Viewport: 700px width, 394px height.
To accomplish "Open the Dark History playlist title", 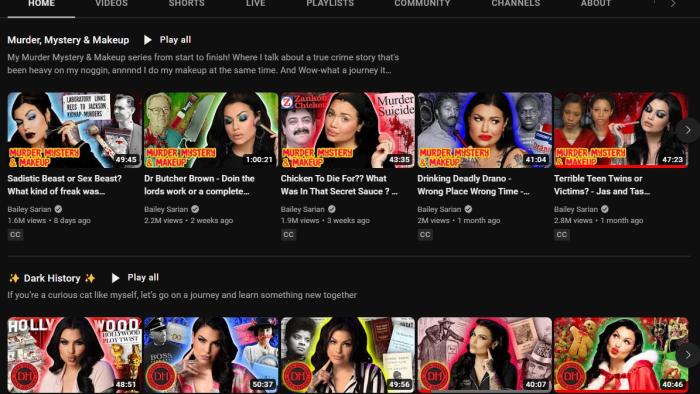I will 52,278.
